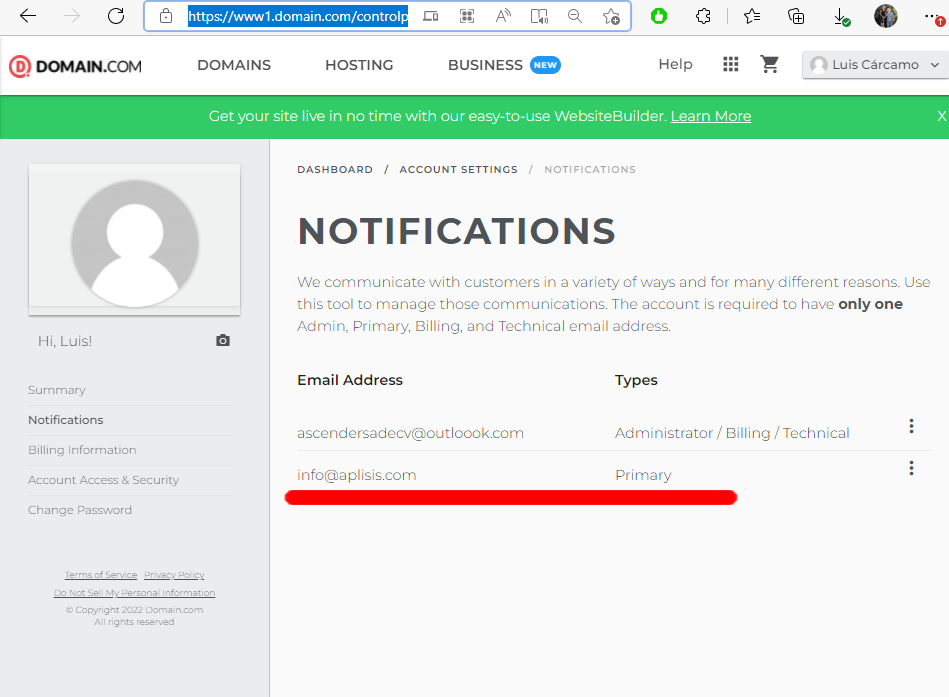The width and height of the screenshot is (949, 697).
Task: Refresh the page with reload icon
Action: 116,16
